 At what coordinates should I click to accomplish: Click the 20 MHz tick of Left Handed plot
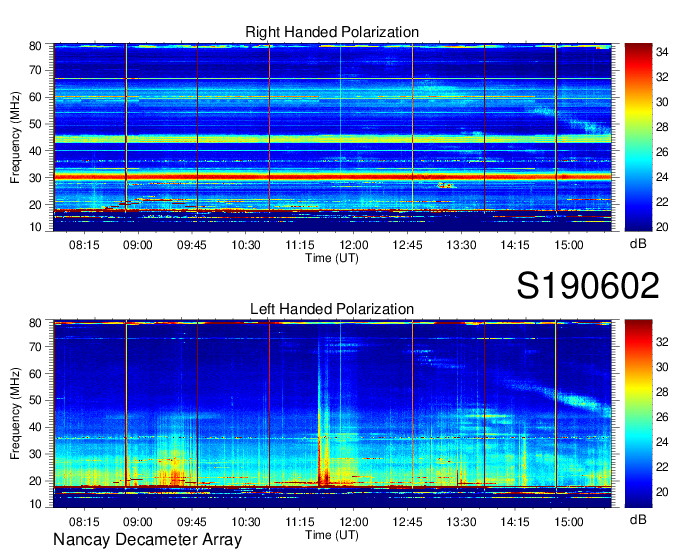point(35,481)
